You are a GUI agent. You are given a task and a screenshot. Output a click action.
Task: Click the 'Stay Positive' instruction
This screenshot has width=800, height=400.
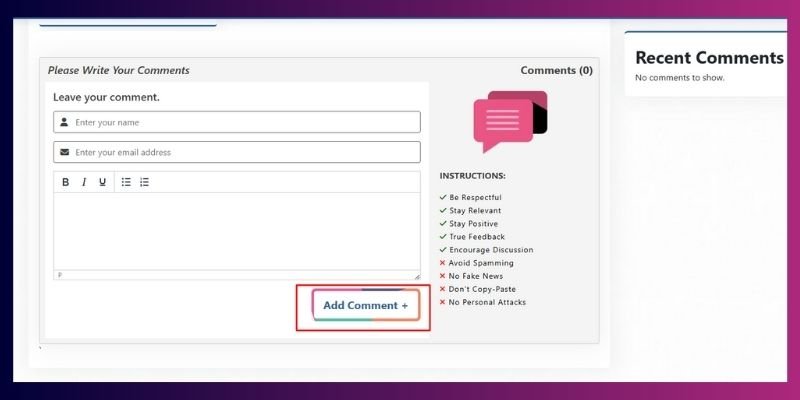coord(473,224)
